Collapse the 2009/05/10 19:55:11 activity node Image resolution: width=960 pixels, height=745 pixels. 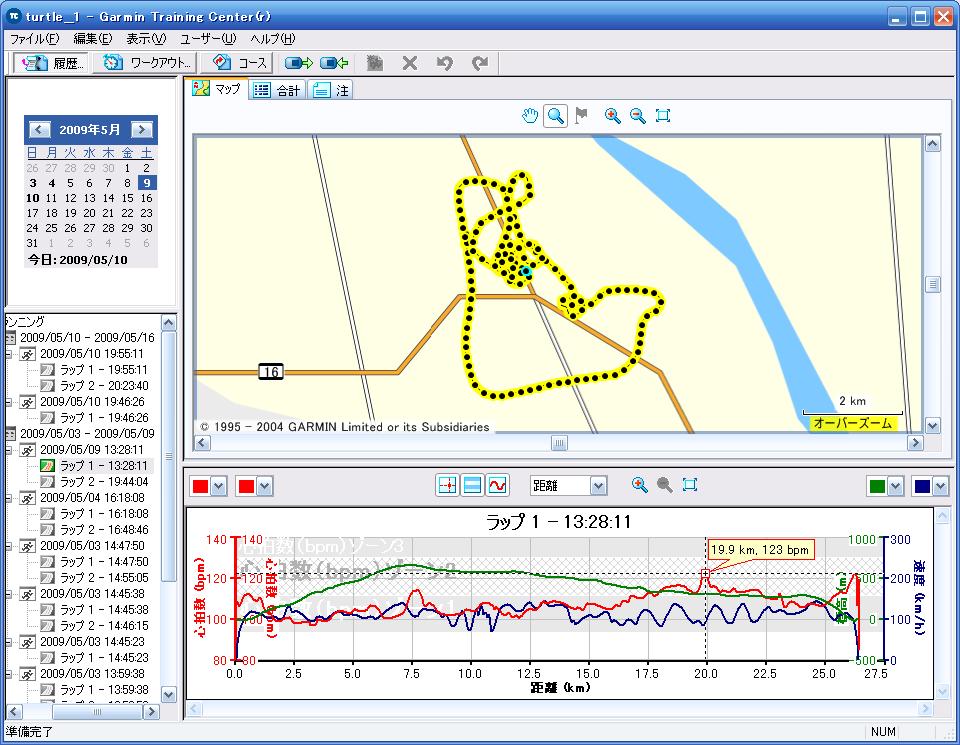click(x=9, y=354)
